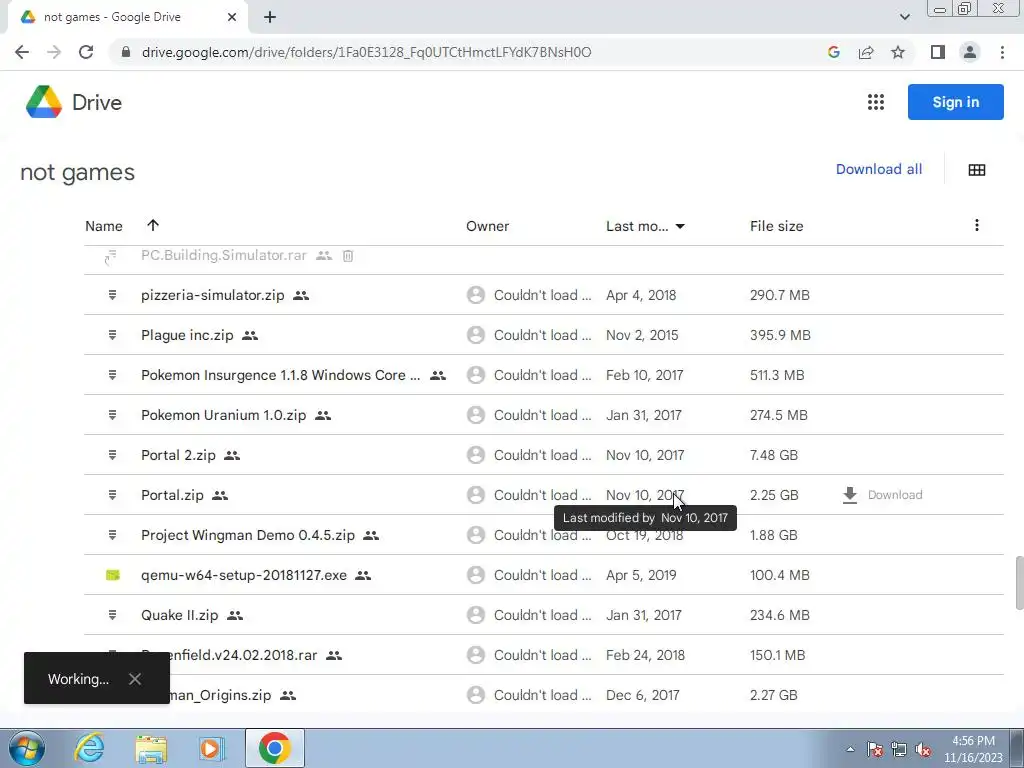Click the shared icon beside Quake II.zip

pos(234,616)
